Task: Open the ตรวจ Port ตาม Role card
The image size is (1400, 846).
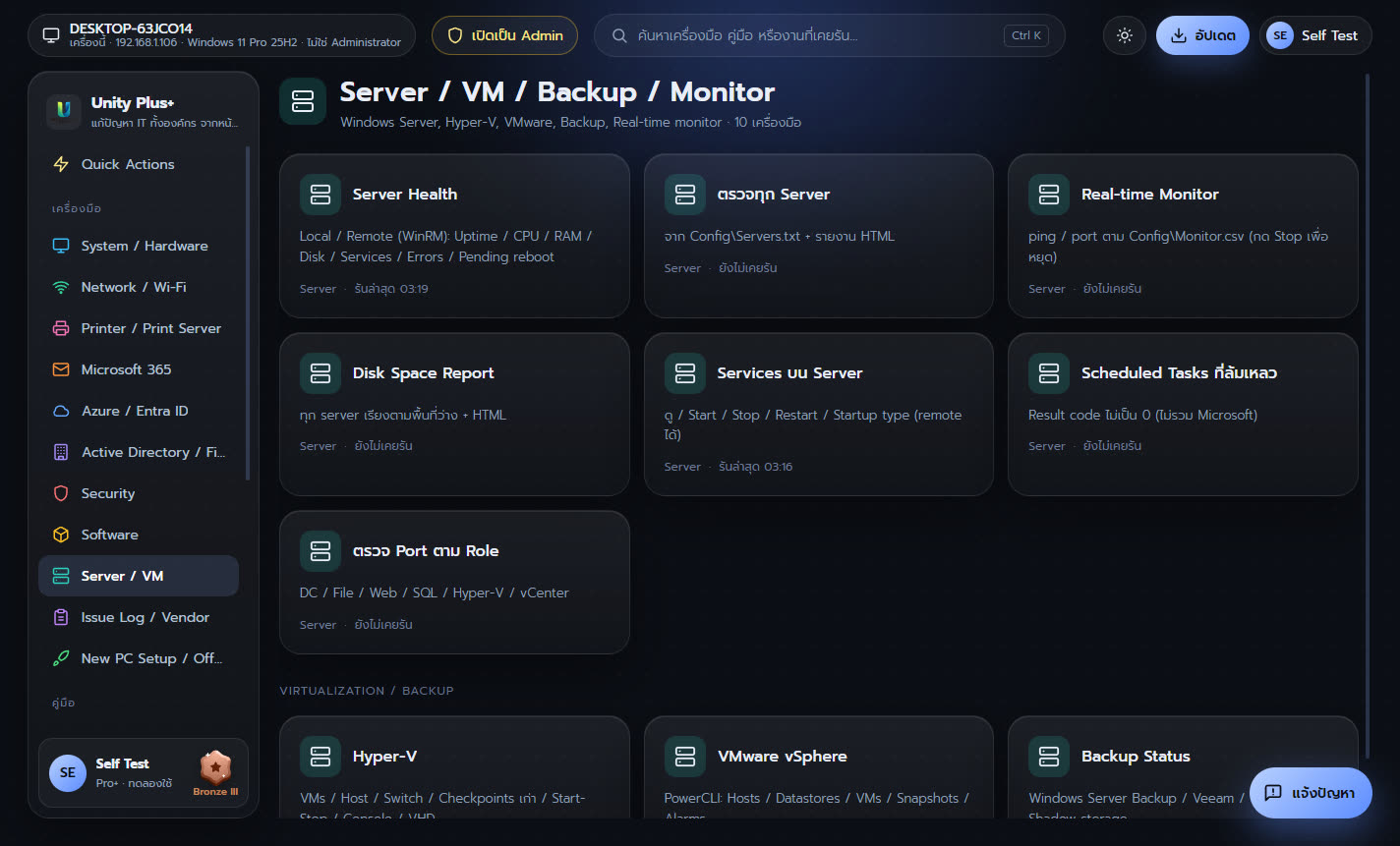Action: click(x=454, y=583)
